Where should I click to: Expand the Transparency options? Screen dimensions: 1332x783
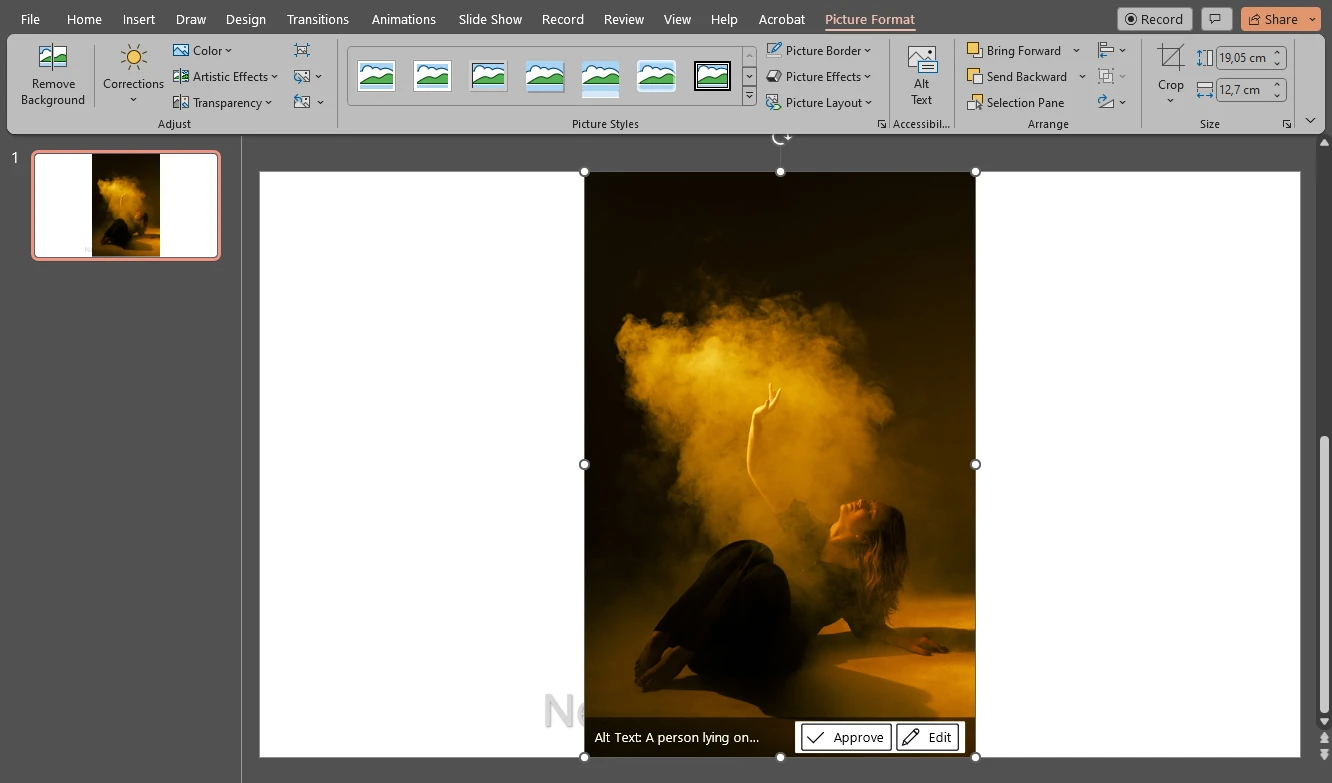pyautogui.click(x=222, y=101)
